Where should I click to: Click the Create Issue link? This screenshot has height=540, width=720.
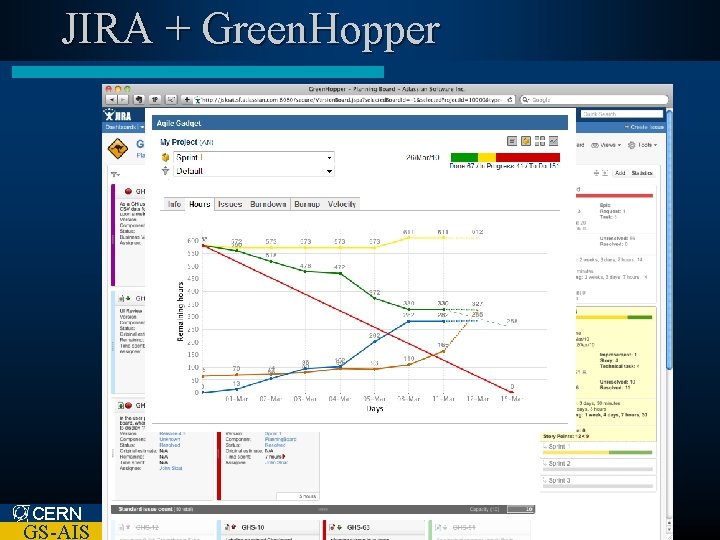click(644, 127)
